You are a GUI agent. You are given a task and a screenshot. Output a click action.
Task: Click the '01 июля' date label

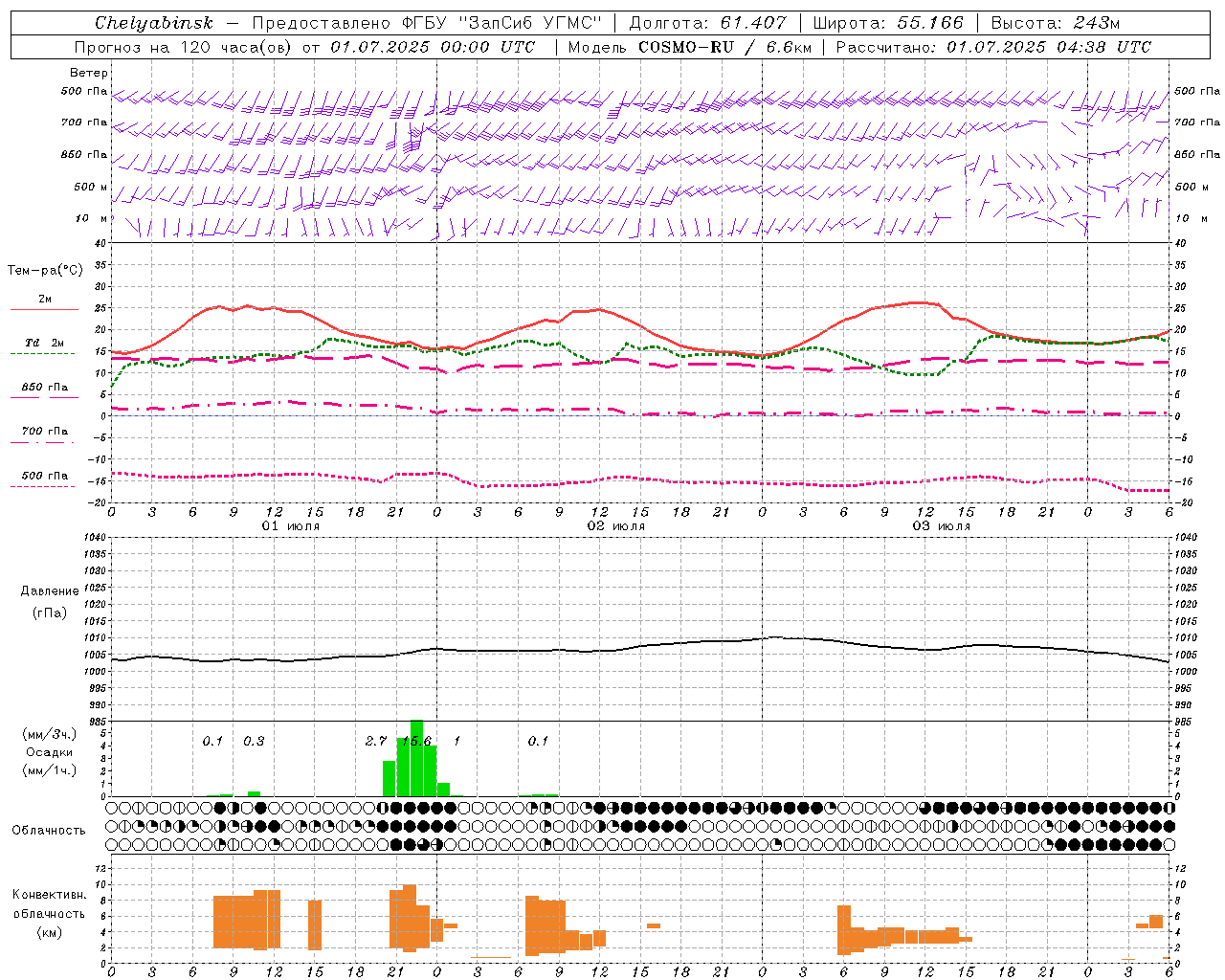coord(291,526)
